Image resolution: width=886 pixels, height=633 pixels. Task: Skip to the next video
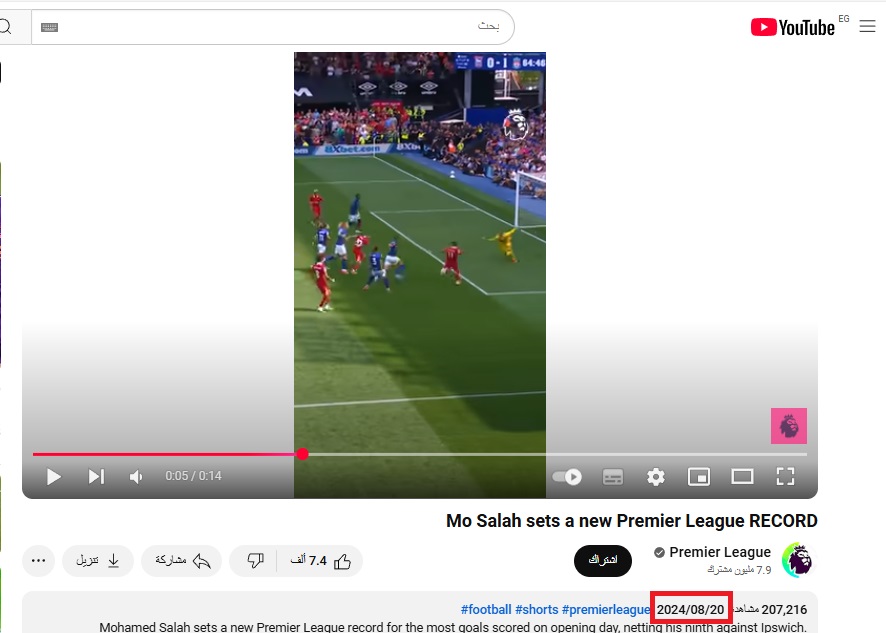96,477
